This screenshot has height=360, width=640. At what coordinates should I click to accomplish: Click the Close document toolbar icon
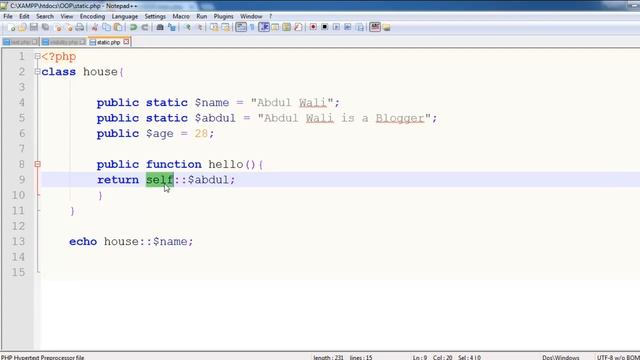[58, 27]
